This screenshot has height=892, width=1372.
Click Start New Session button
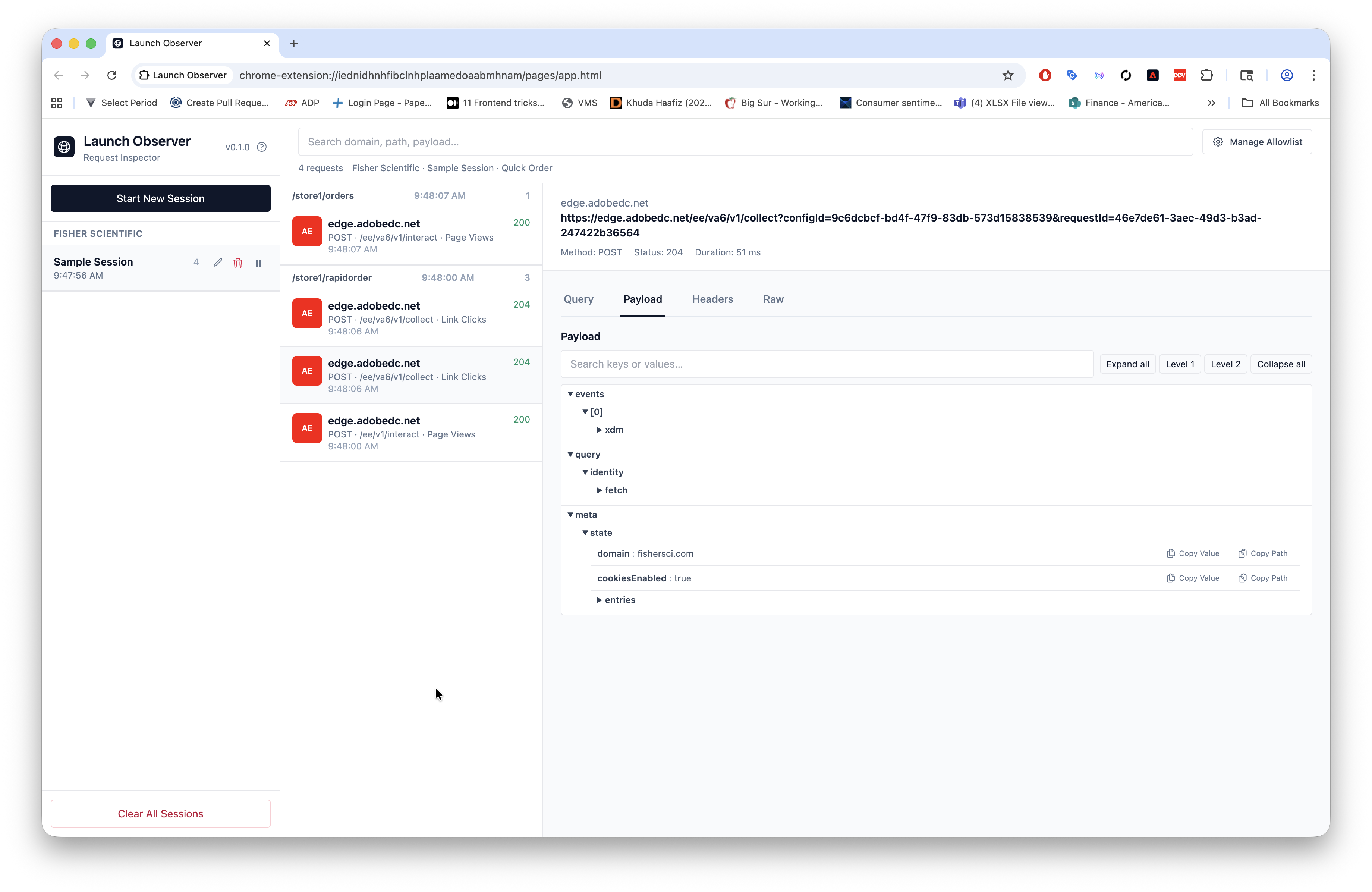[x=160, y=198]
